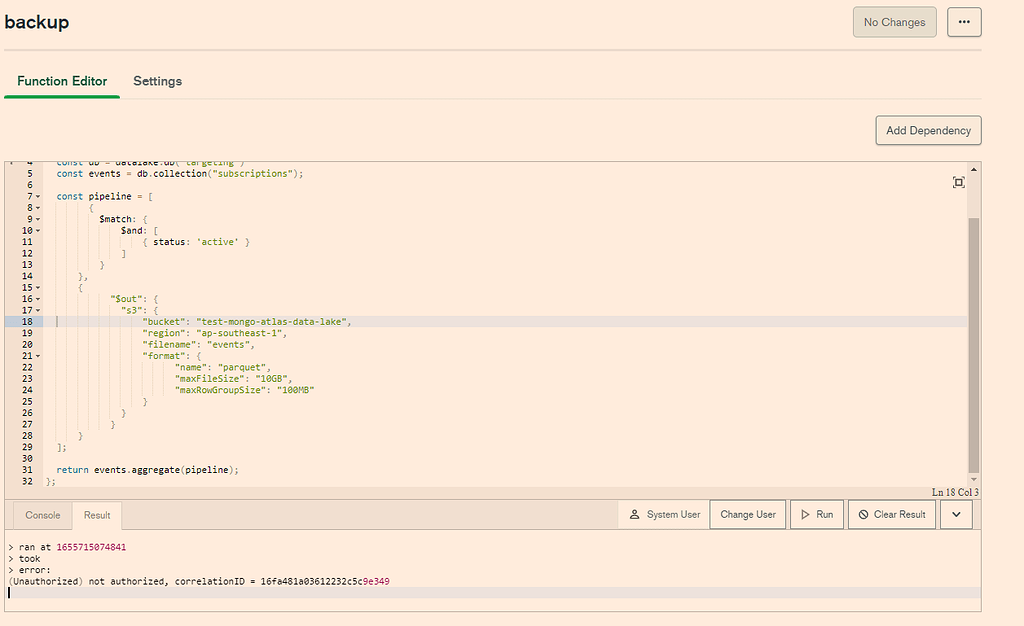Run the backup function
This screenshot has height=626, width=1024.
coord(816,515)
